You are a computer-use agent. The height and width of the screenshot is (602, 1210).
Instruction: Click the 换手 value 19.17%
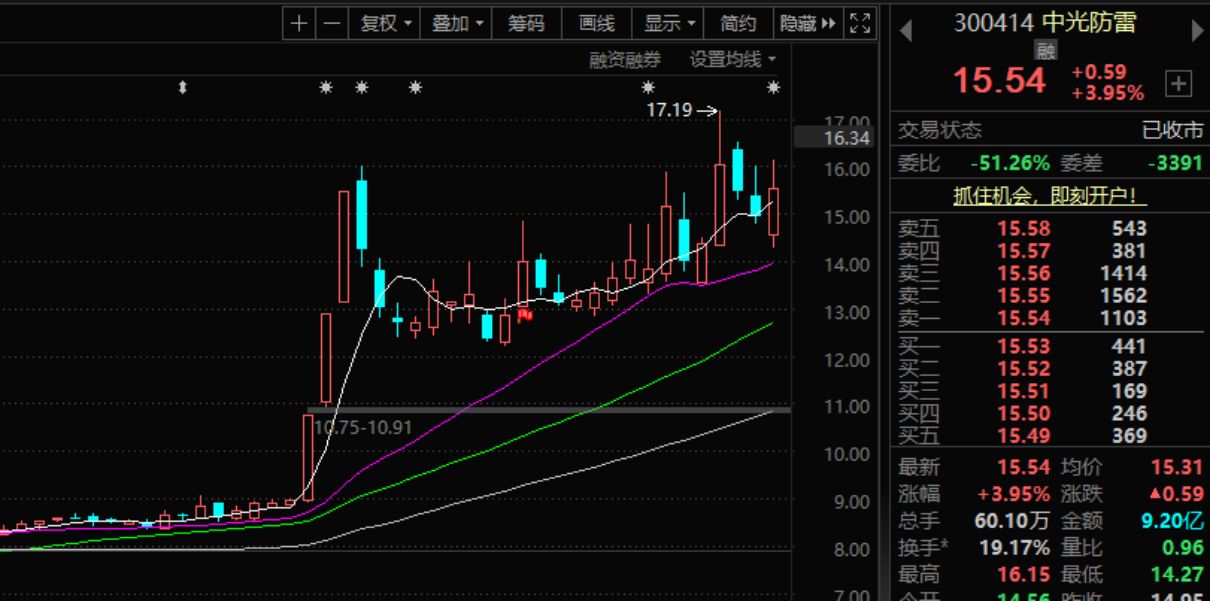pyautogui.click(x=1012, y=548)
